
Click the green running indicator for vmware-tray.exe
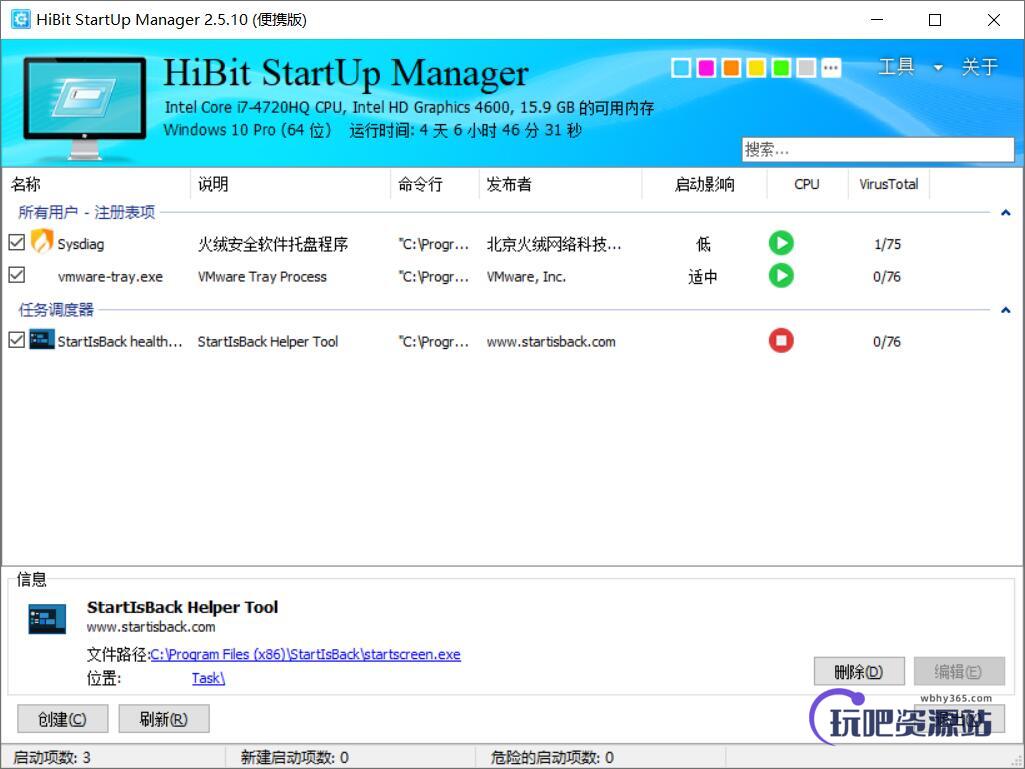(781, 275)
